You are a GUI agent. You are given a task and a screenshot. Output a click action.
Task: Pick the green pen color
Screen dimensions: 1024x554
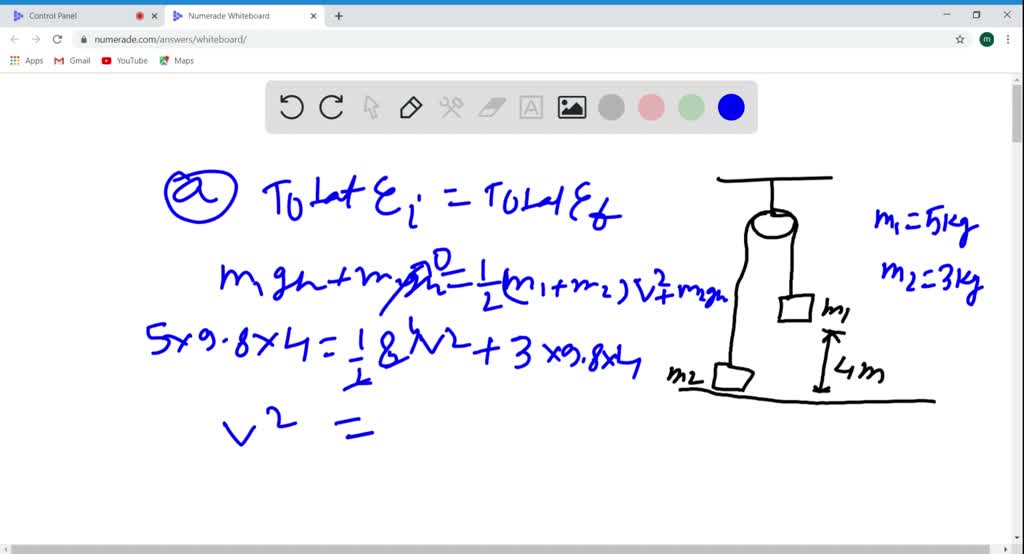(691, 107)
